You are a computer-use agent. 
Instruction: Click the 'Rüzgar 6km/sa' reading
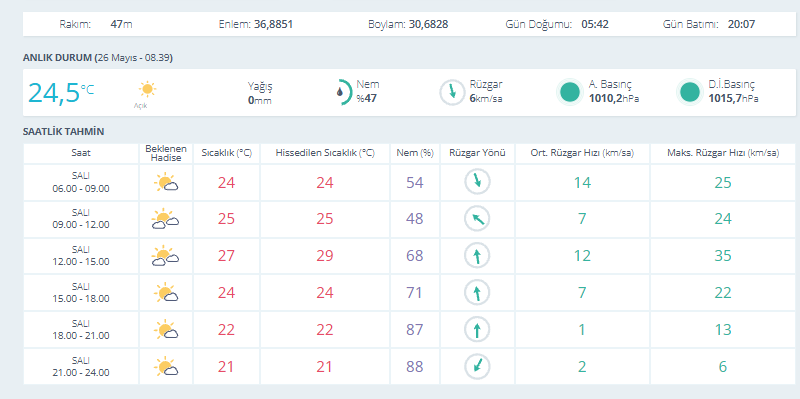(x=486, y=91)
